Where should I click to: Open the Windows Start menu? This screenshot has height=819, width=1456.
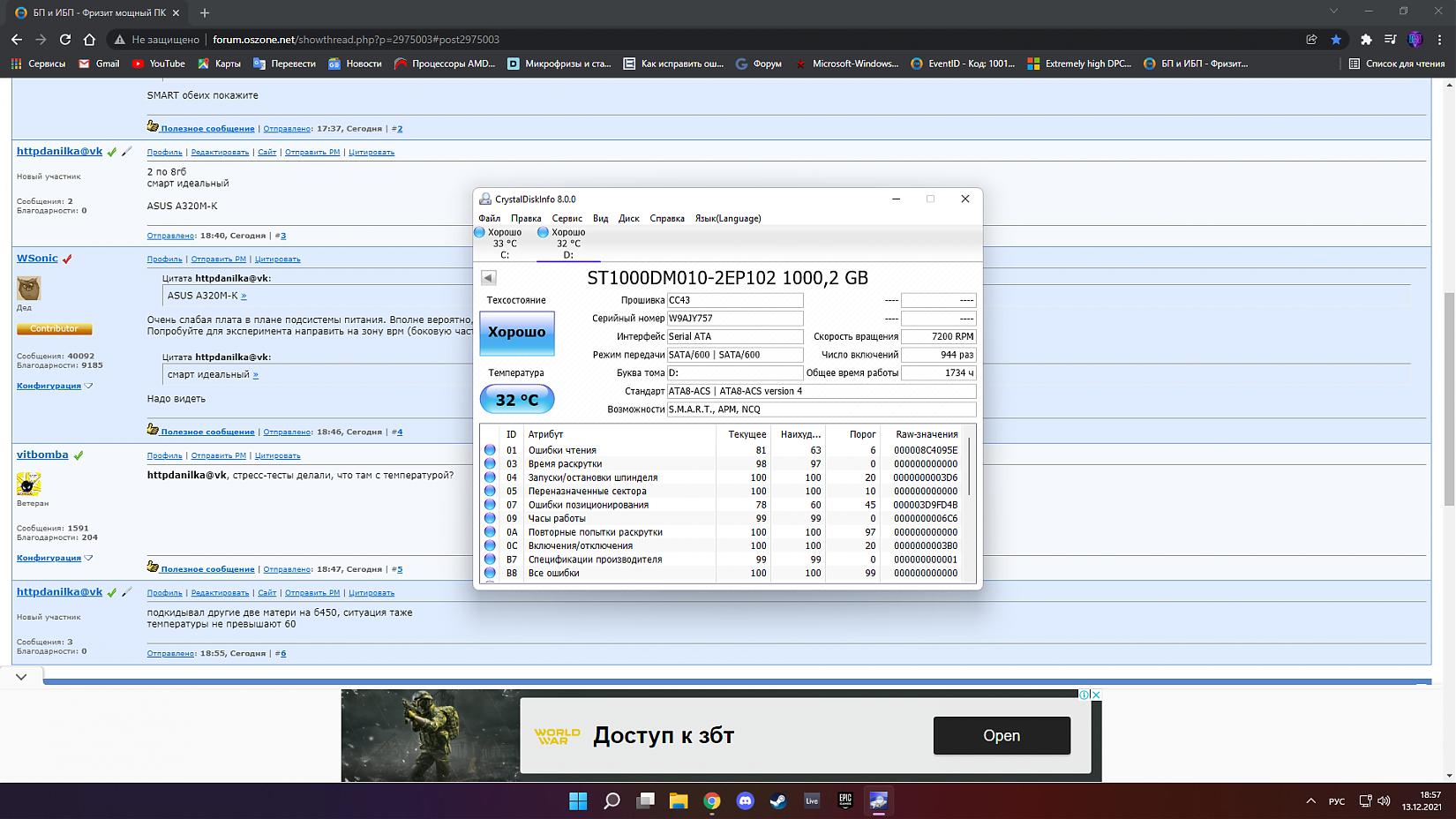click(x=578, y=800)
